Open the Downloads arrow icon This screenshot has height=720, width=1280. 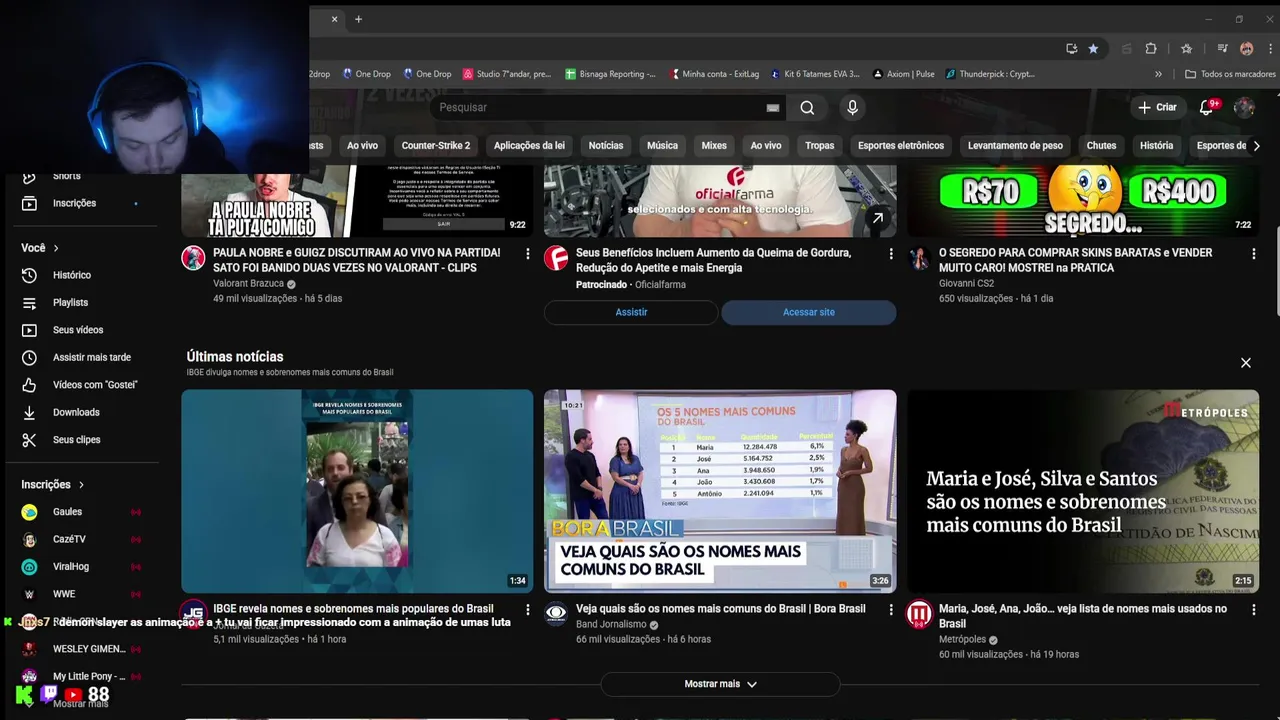coord(29,412)
